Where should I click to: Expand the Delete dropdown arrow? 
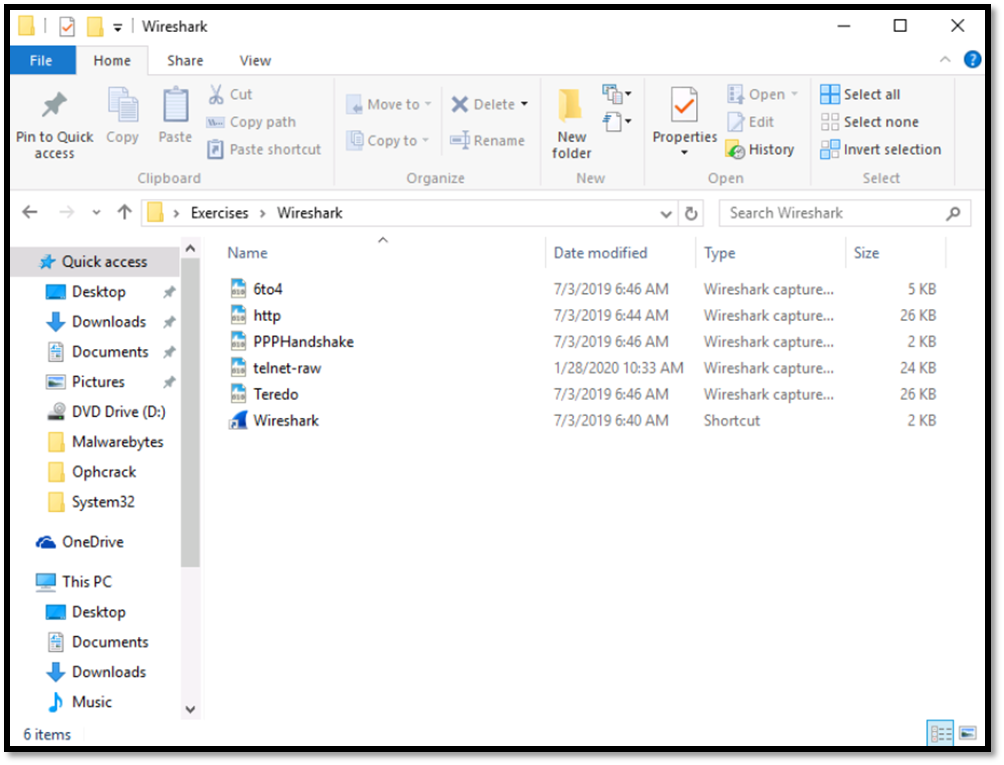[x=524, y=104]
